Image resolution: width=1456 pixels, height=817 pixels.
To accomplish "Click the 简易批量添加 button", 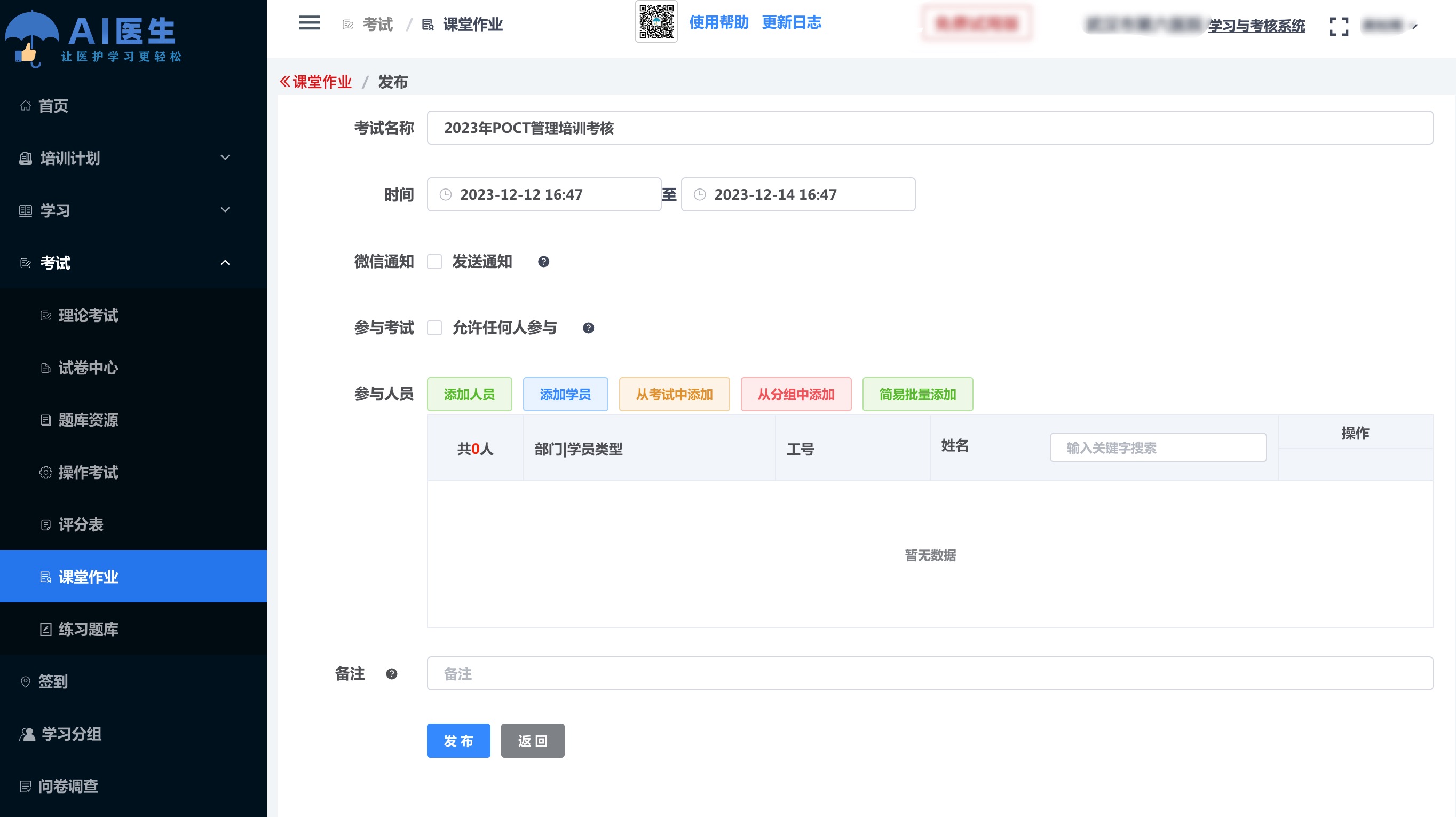I will coord(917,394).
